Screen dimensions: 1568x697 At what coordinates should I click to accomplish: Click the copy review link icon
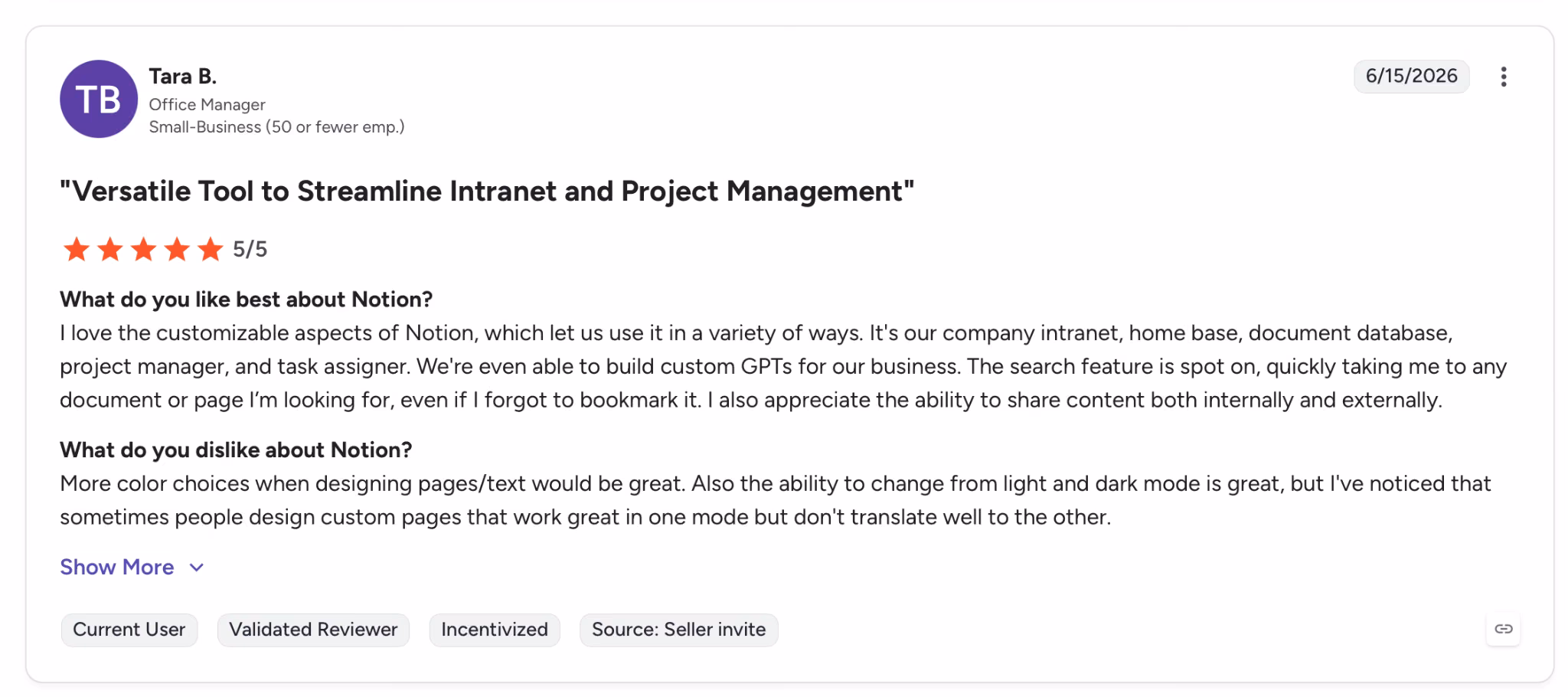[x=1504, y=629]
